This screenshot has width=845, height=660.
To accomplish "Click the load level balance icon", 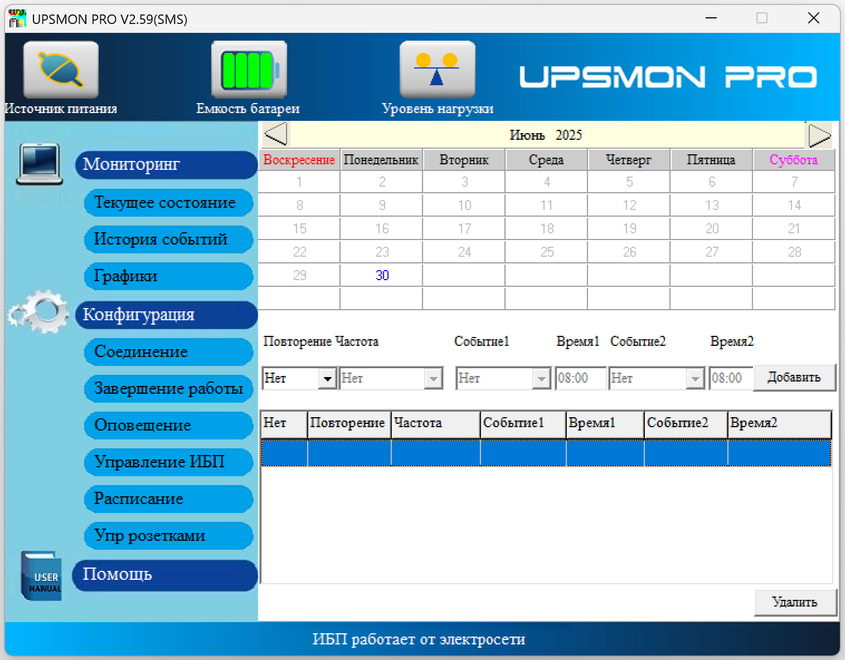I will coord(437,70).
